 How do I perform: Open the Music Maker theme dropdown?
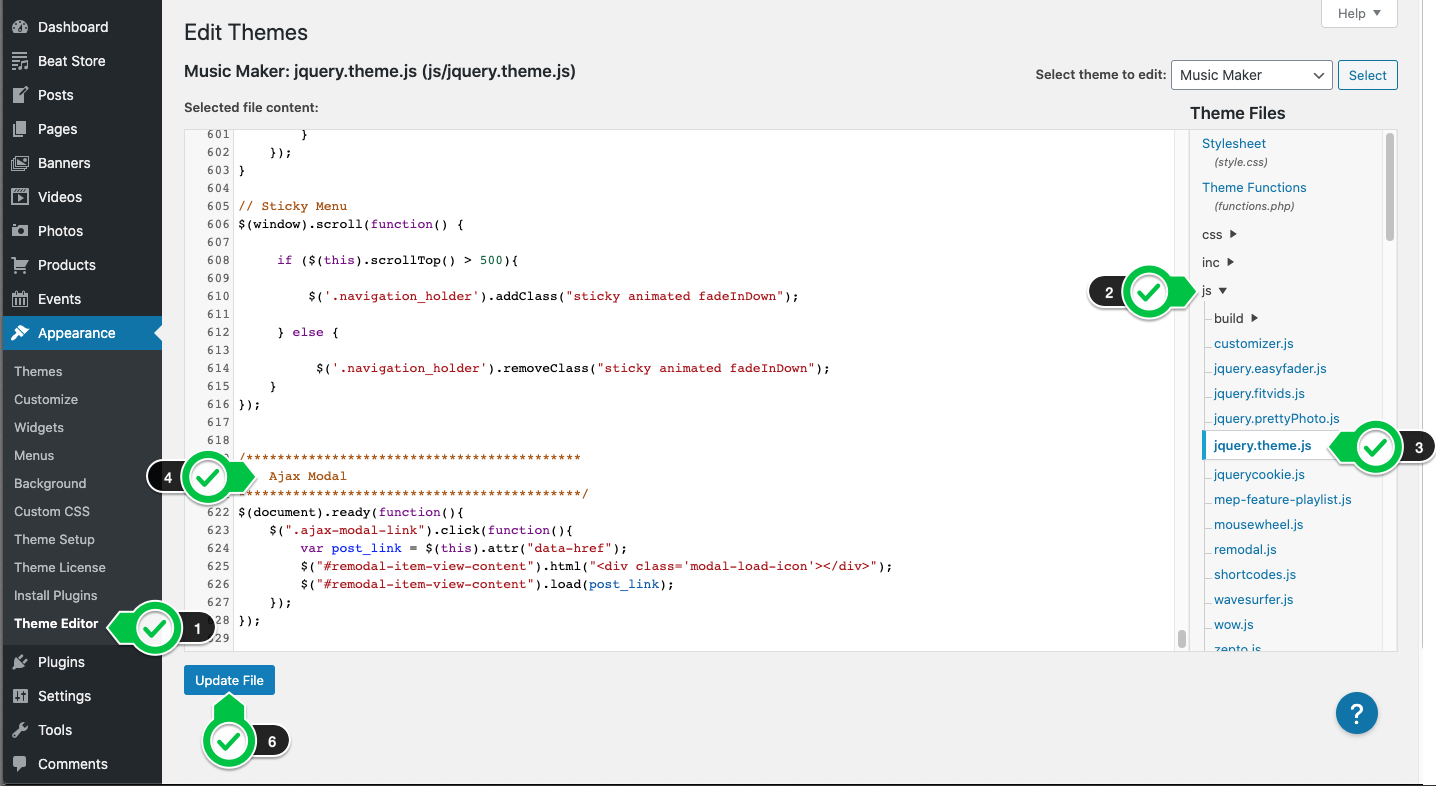point(1251,75)
